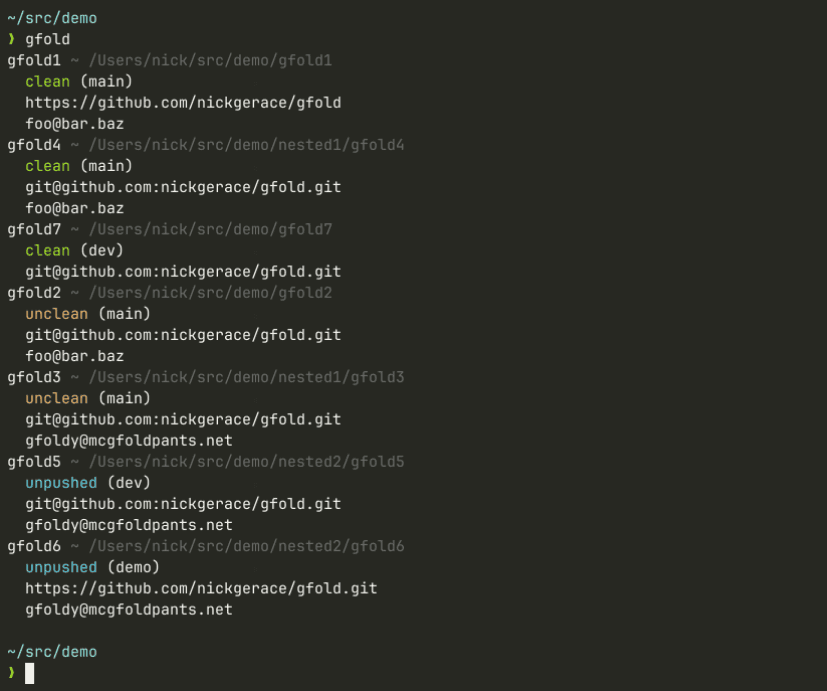Click the git remote URL under gfold4

click(x=183, y=187)
